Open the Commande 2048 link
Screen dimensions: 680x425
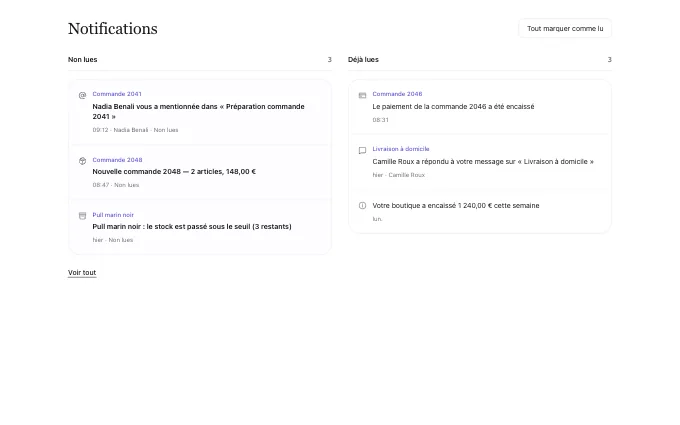coord(117,160)
